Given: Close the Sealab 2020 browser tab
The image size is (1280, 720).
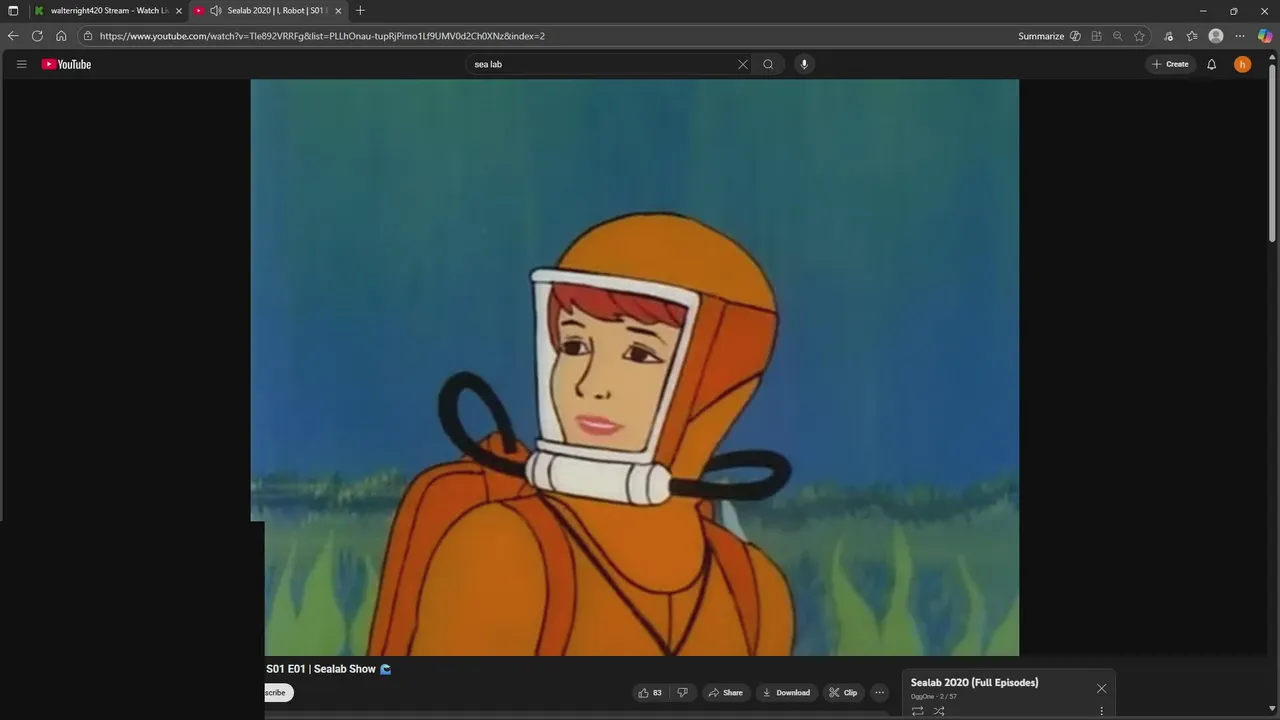Looking at the screenshot, I should [x=338, y=10].
